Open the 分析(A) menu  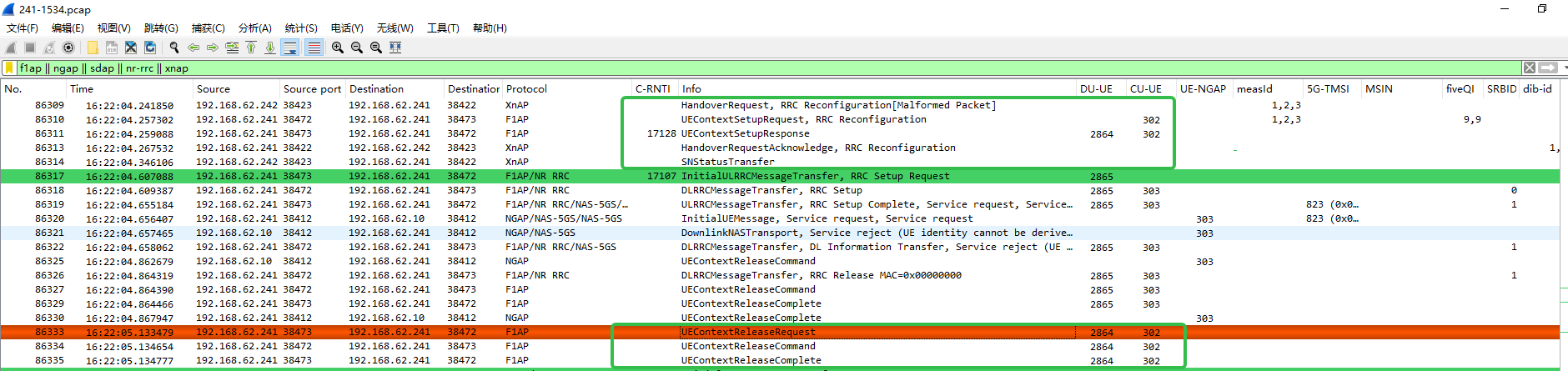click(x=254, y=28)
